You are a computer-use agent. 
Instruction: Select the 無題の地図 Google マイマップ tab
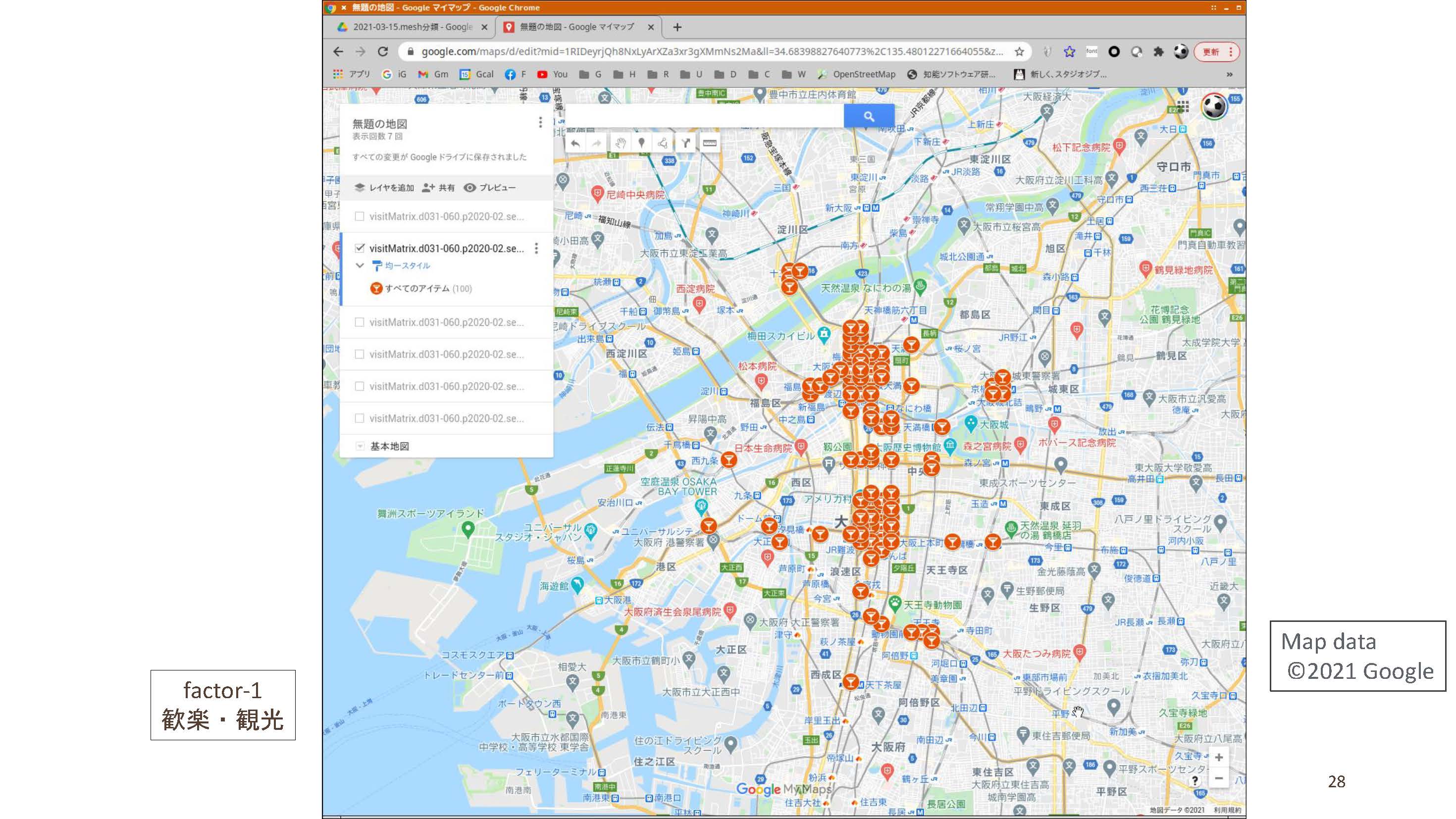pos(577,27)
